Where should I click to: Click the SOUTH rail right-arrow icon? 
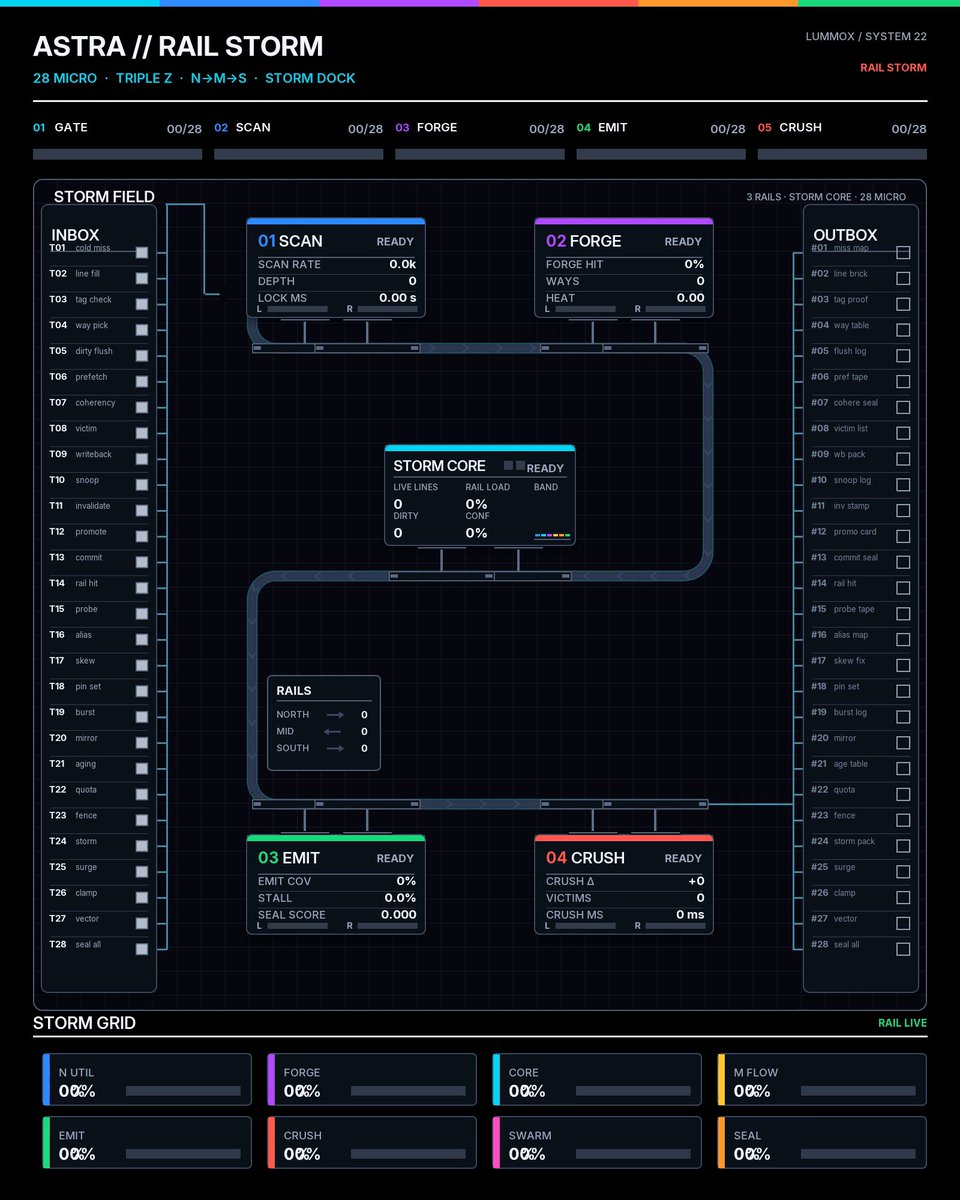click(x=335, y=748)
